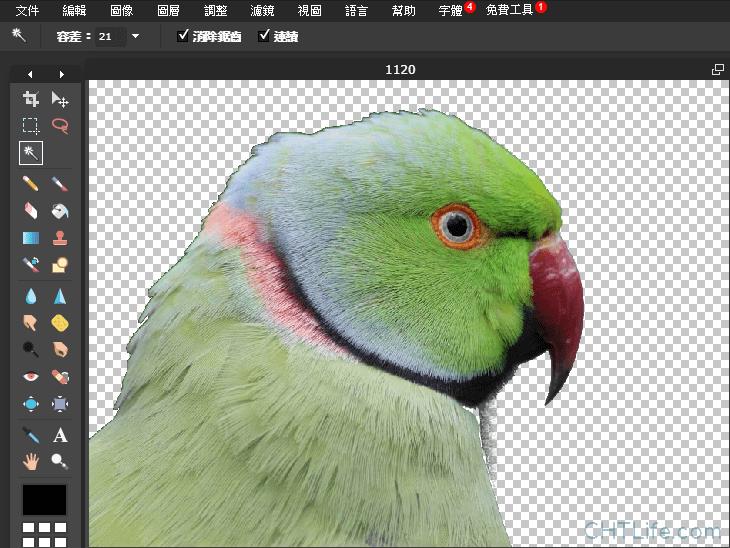Screen dimensions: 730x548
Task: Select the Crop tool
Action: pos(31,99)
